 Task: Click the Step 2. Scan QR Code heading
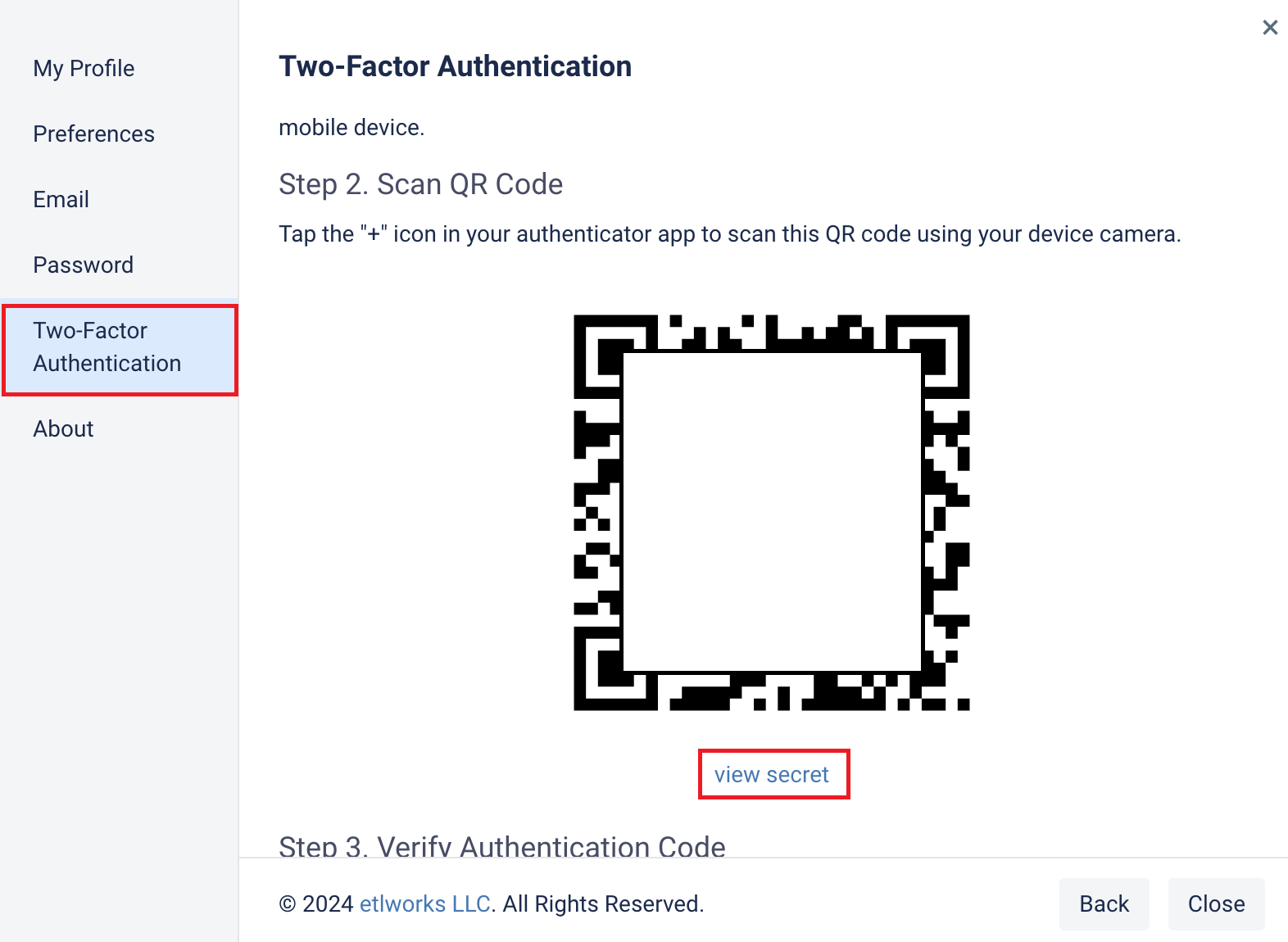421,184
